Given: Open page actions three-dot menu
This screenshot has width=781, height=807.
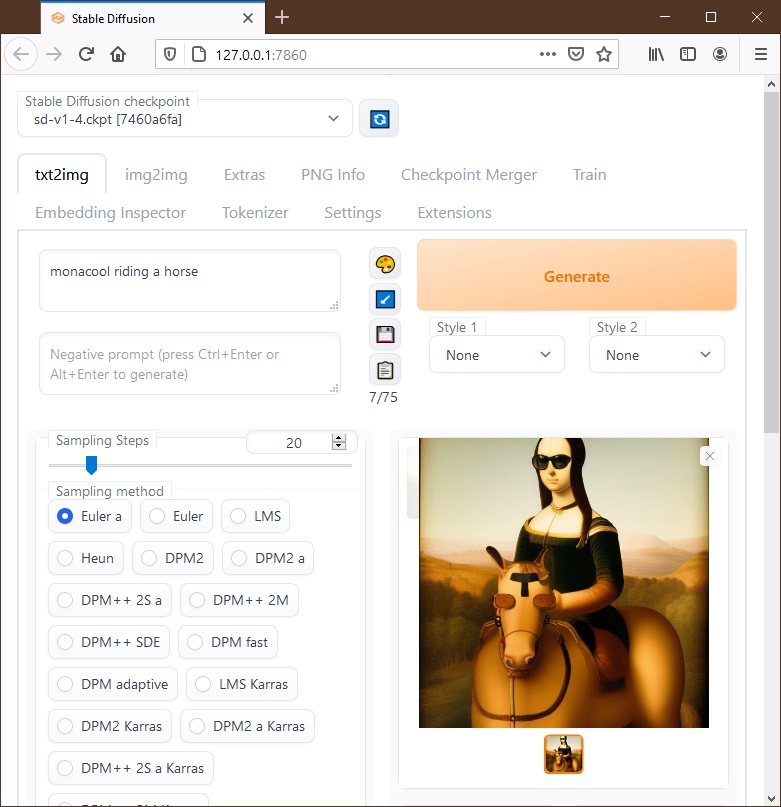Looking at the screenshot, I should click(x=547, y=54).
